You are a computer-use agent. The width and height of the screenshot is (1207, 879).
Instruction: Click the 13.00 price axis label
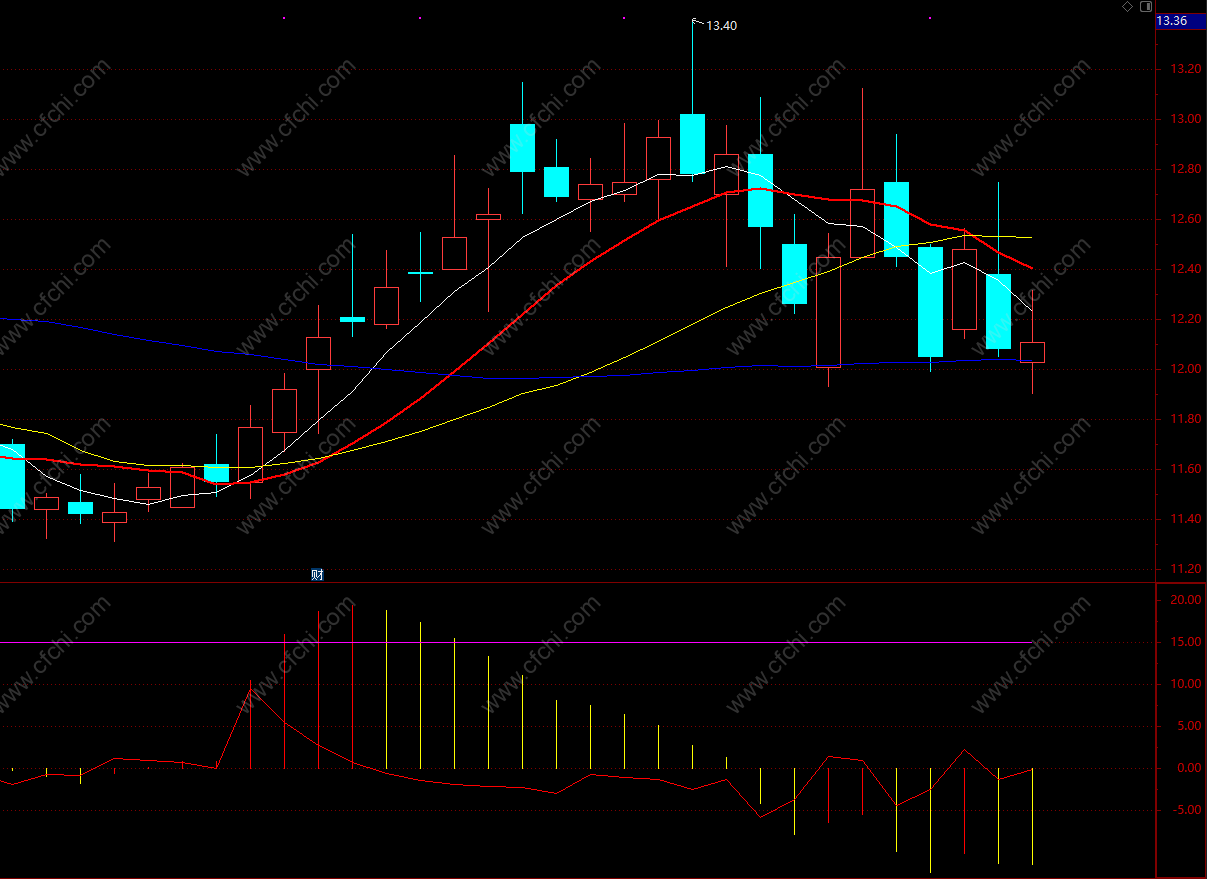[x=1187, y=119]
